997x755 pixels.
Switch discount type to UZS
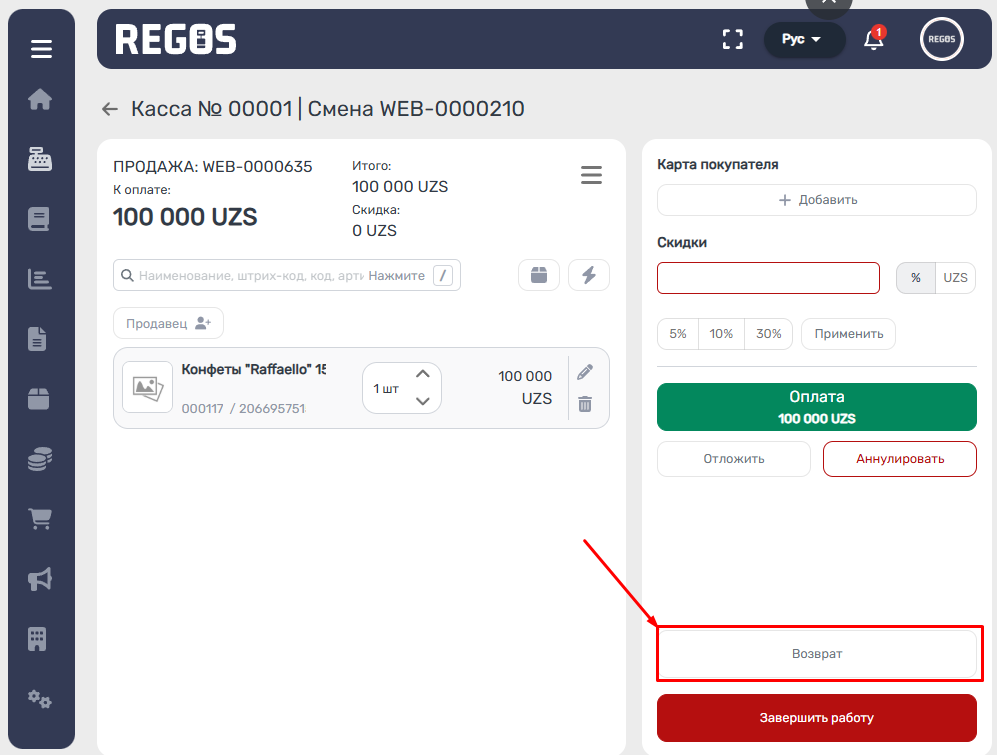[x=955, y=278]
